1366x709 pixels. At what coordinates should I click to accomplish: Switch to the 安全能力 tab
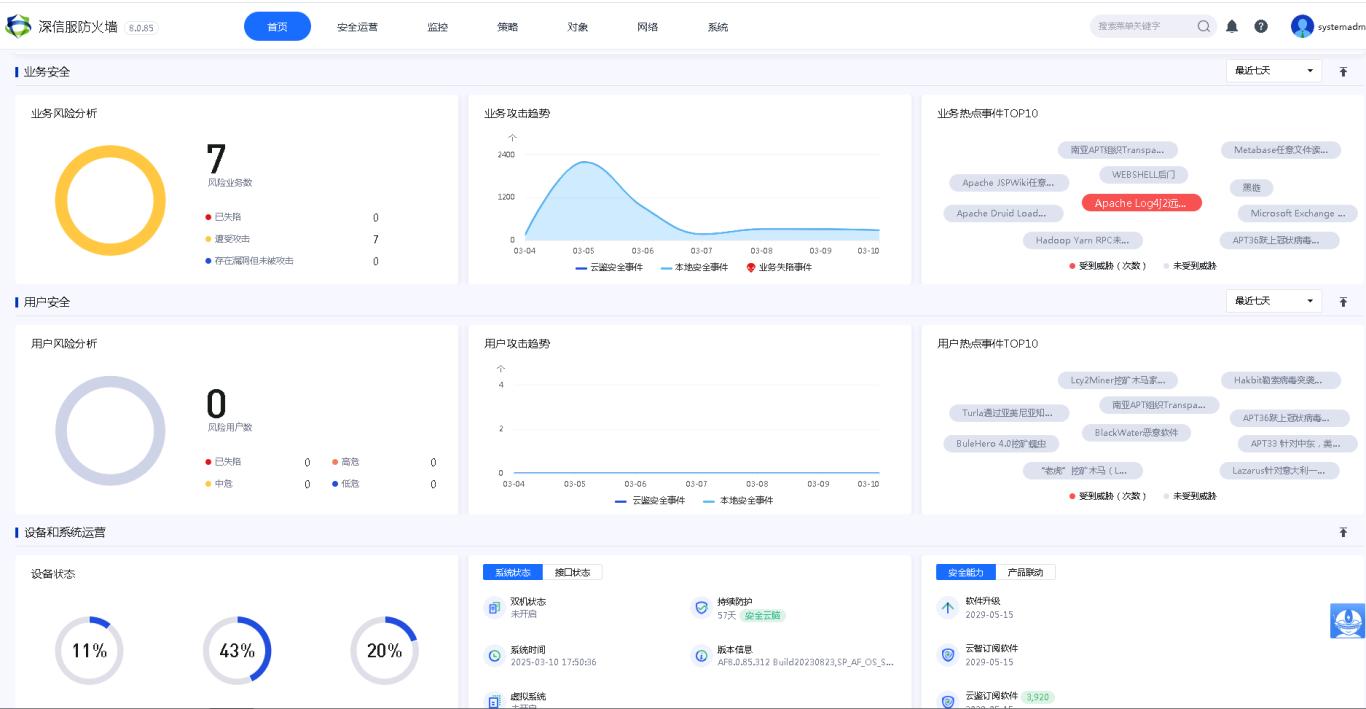(x=966, y=572)
